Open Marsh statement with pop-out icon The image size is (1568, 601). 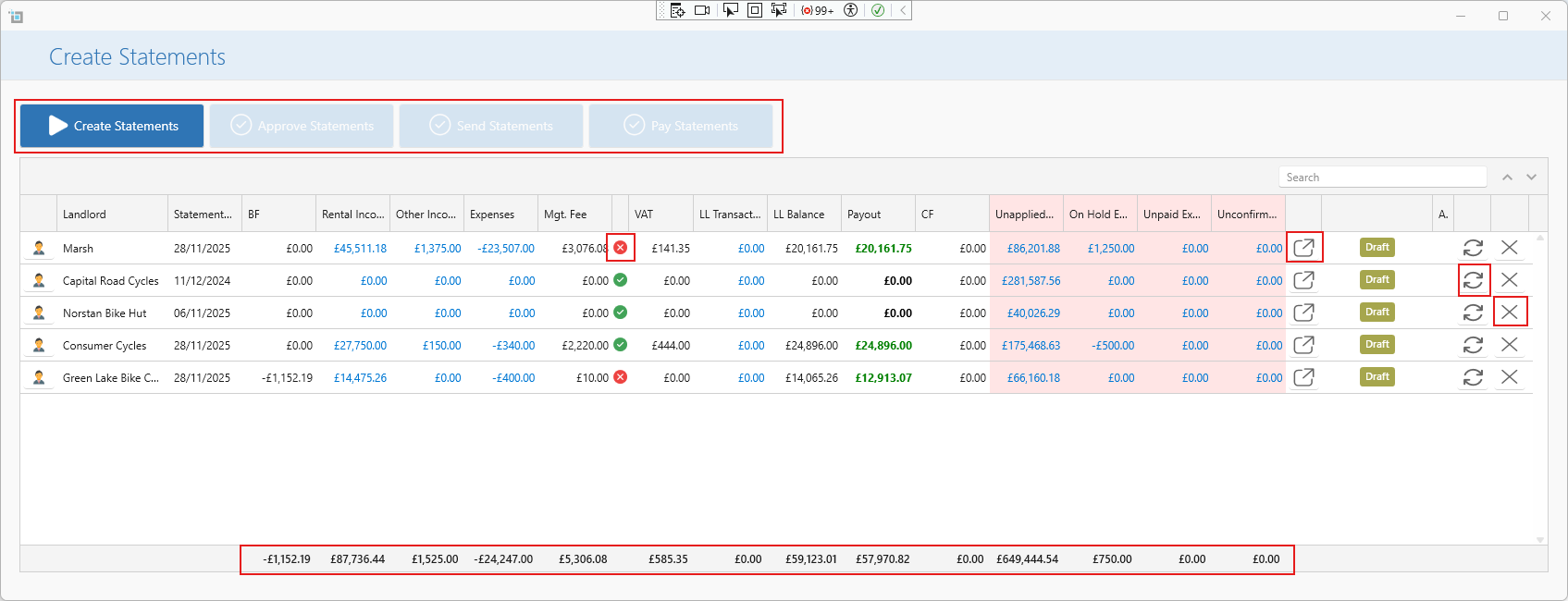[x=1303, y=248]
